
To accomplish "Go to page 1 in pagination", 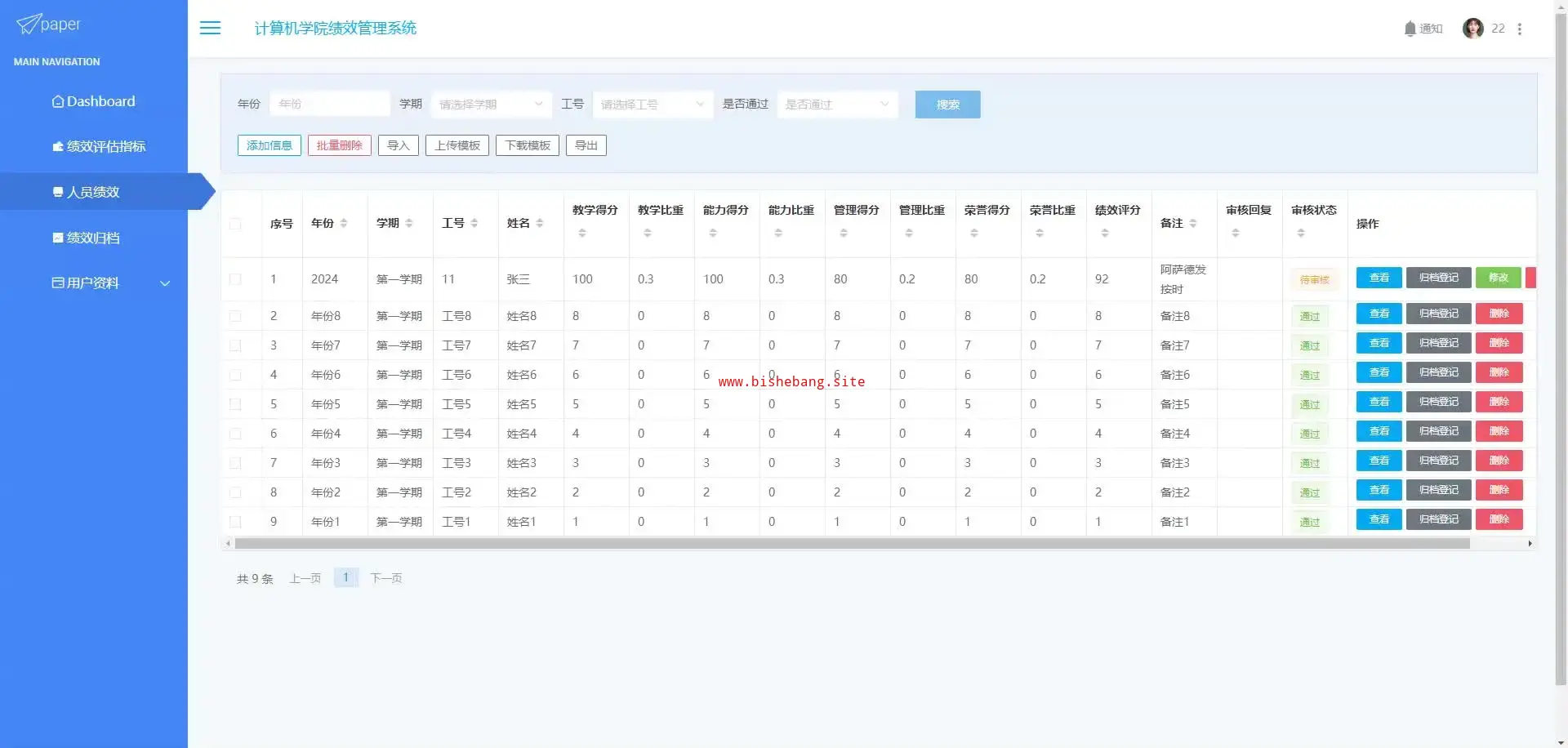I will [x=346, y=578].
